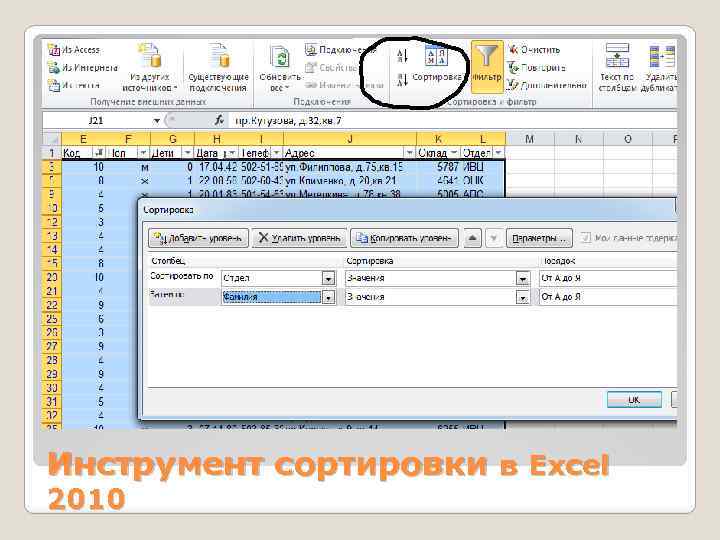Click Изменить связи in ribbon

[x=344, y=85]
